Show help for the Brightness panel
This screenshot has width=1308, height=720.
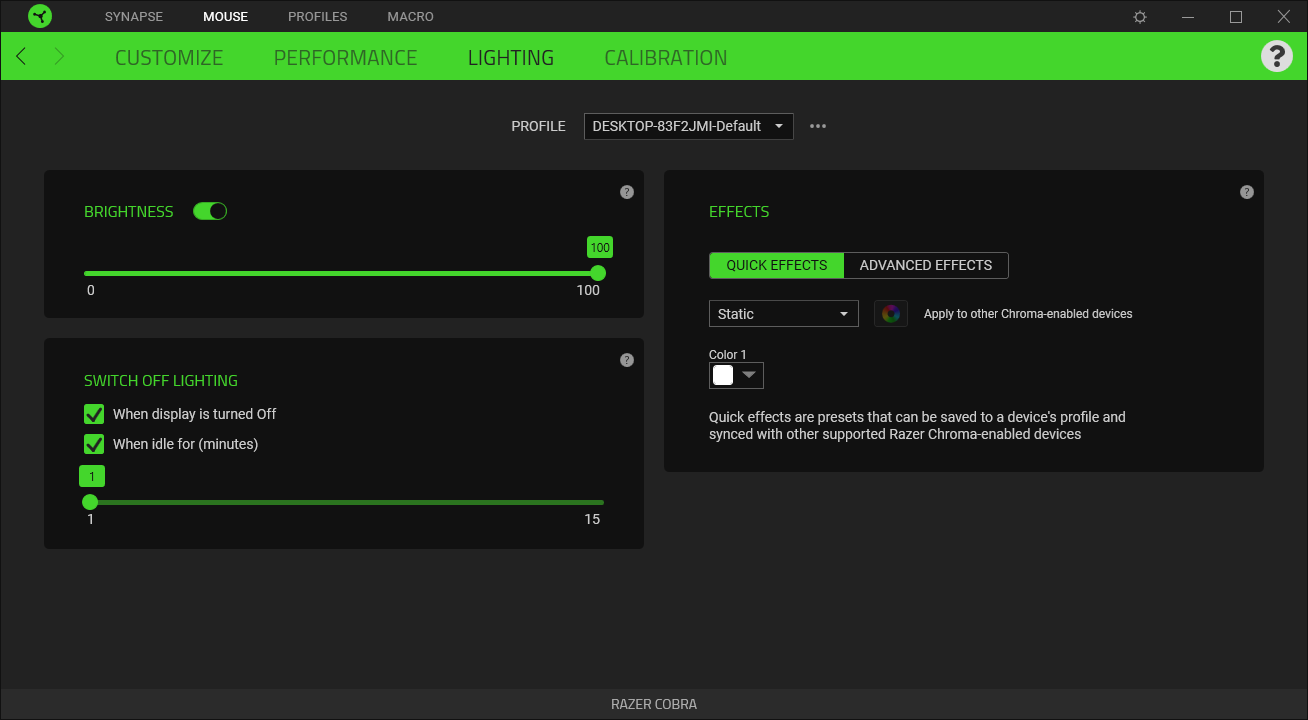pos(627,192)
